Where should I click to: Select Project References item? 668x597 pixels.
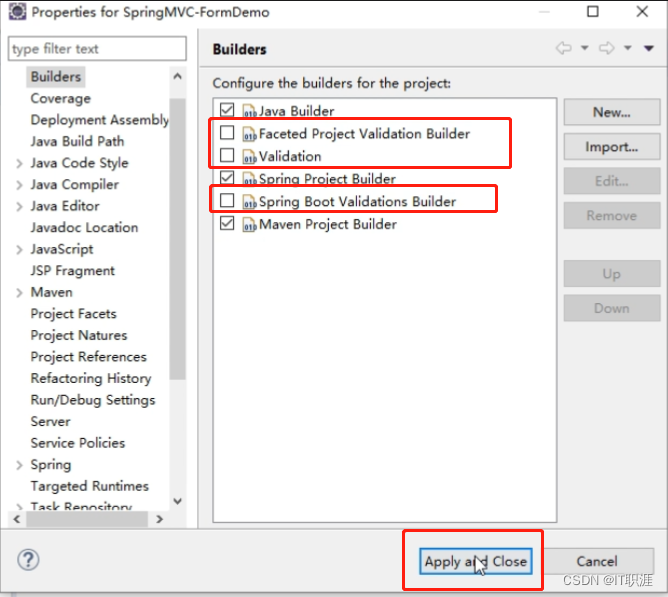(89, 357)
